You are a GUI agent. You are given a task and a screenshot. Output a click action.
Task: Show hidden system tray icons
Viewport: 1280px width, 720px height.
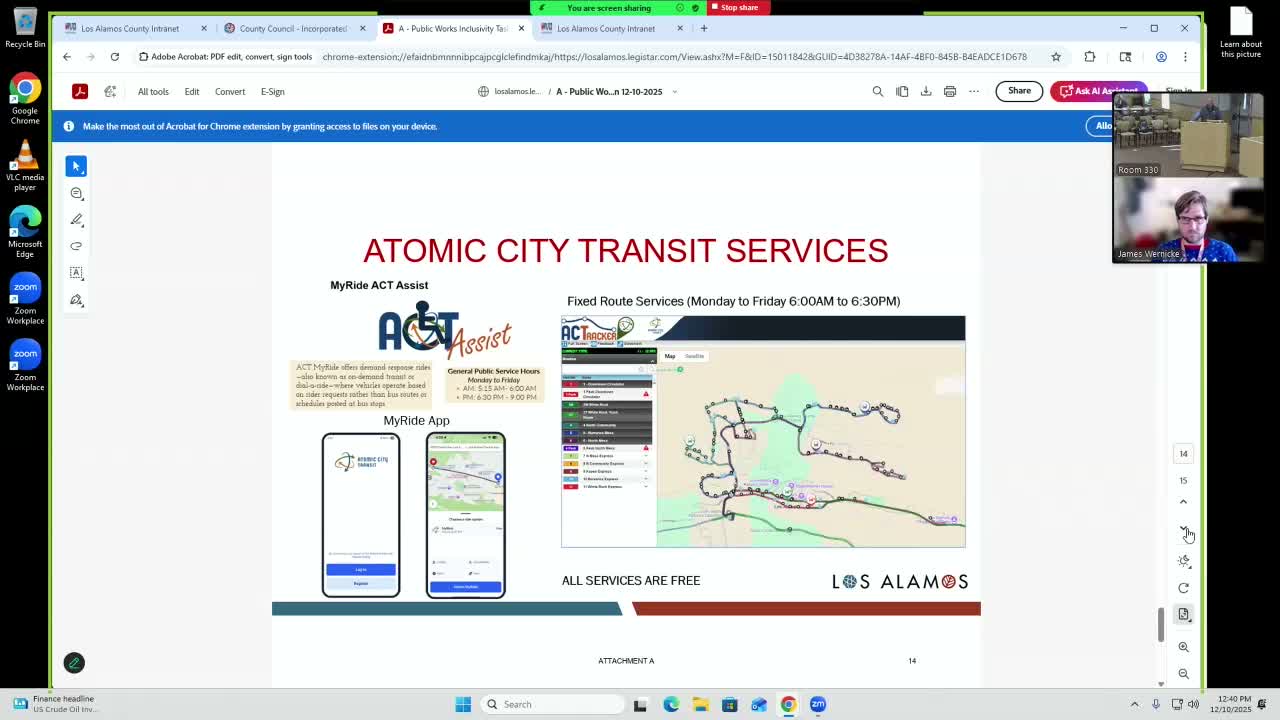click(1135, 704)
